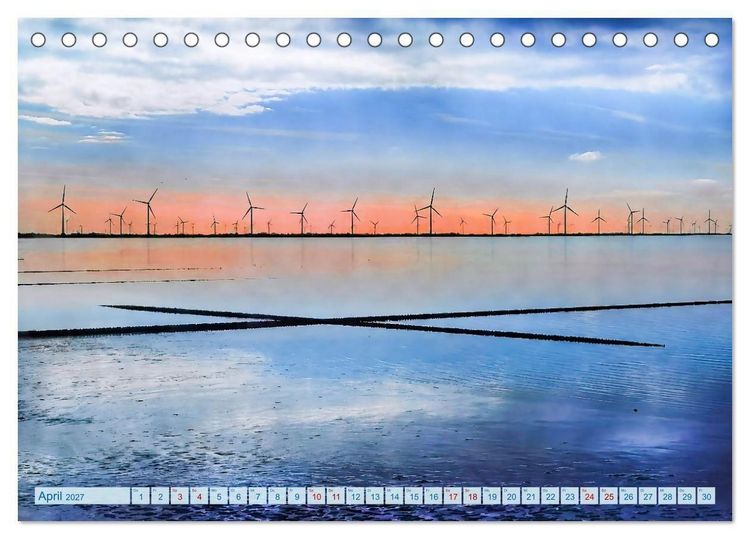Select day 19 in the calendar strip

coord(492,496)
